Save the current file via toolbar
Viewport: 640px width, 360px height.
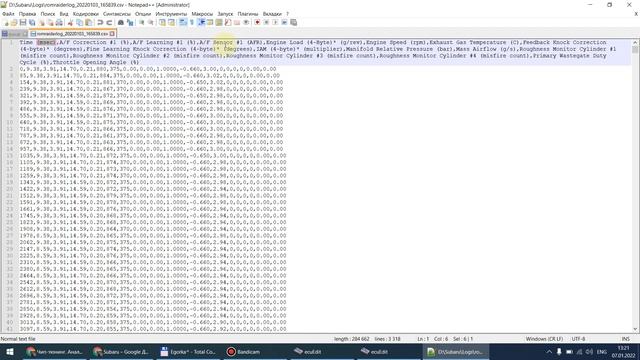coord(23,22)
